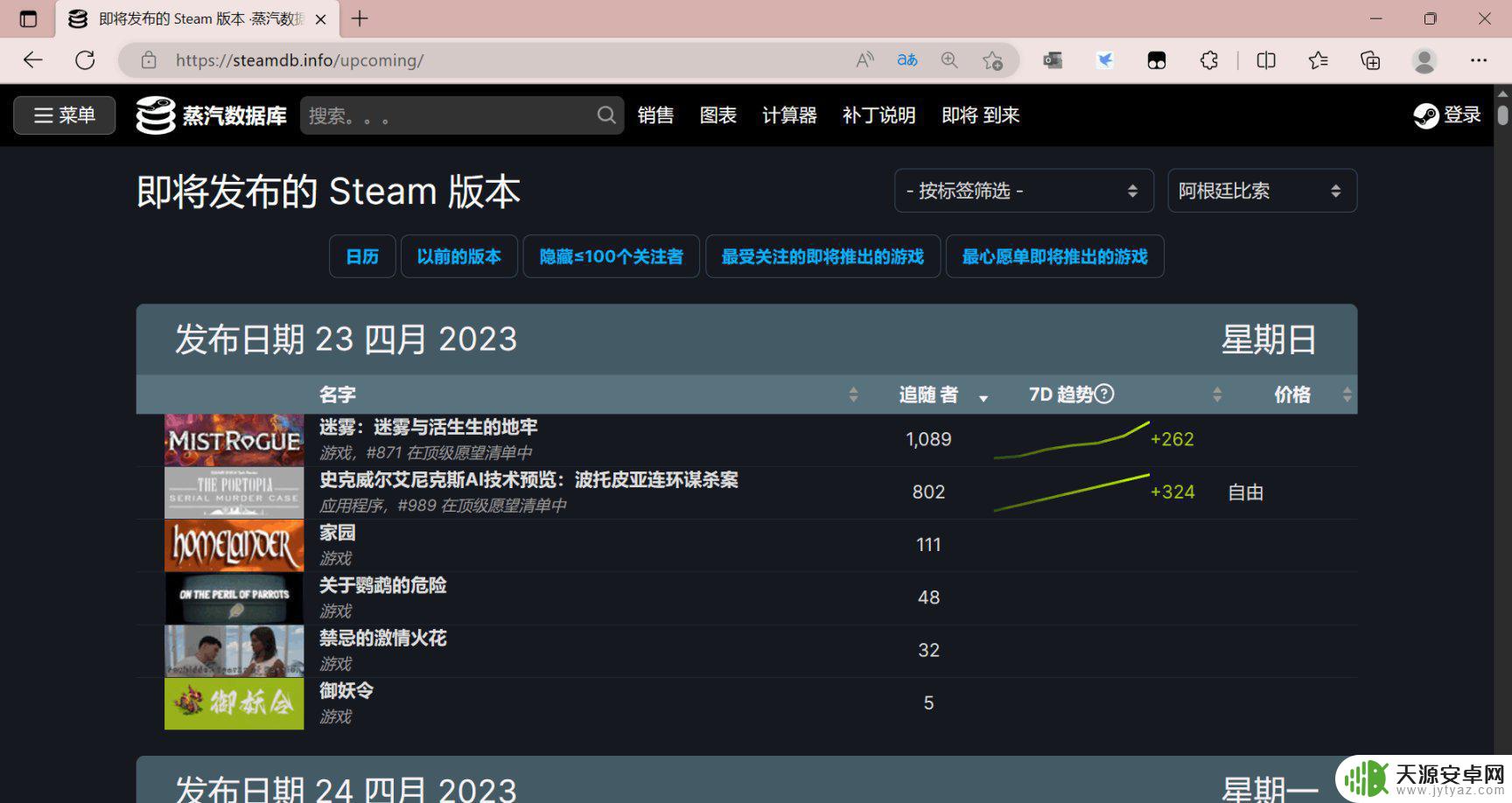1512x803 pixels.
Task: Click the Homelander game thumbnail
Action: pyautogui.click(x=234, y=546)
